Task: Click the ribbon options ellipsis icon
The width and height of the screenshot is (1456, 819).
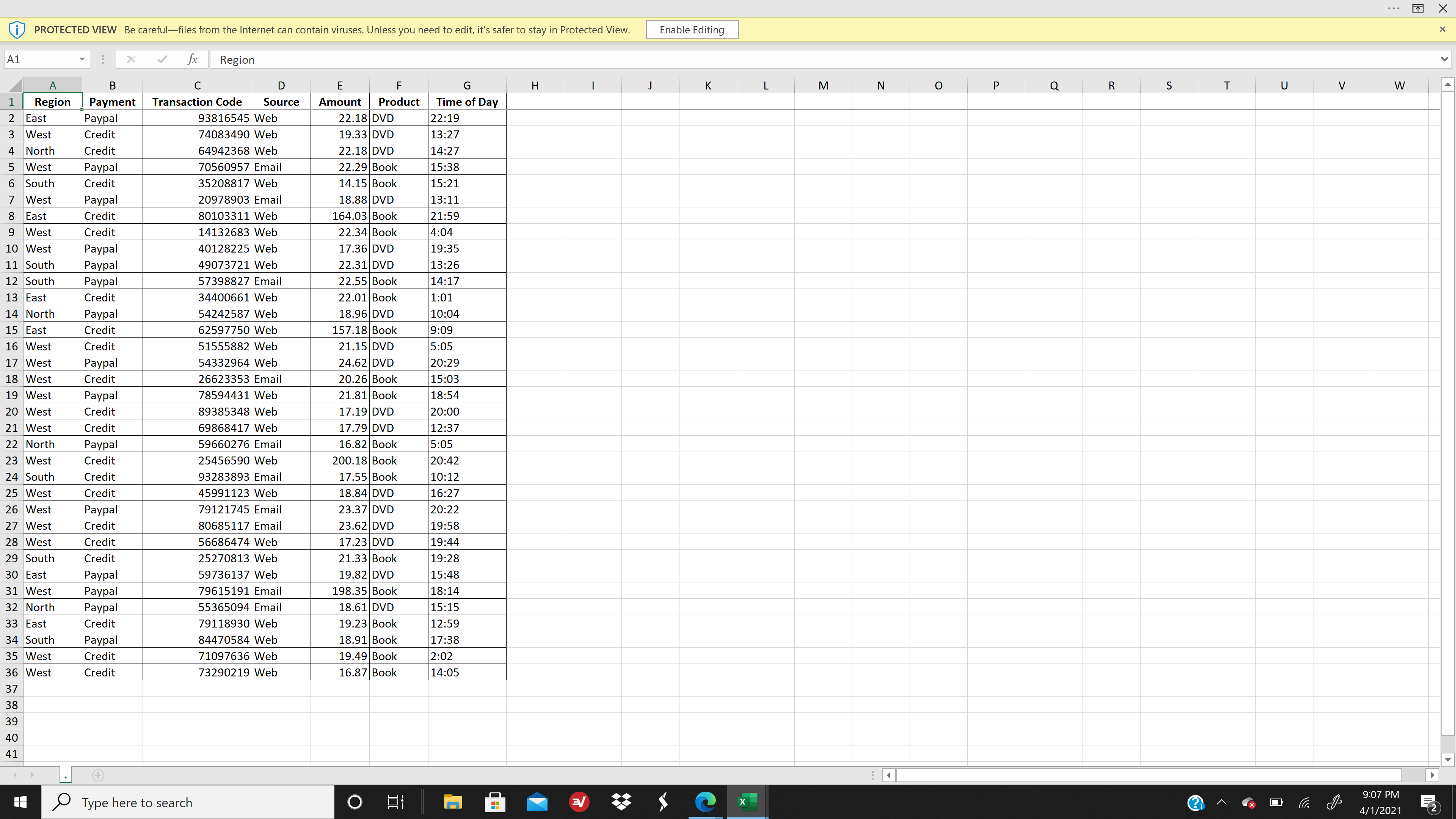Action: [1393, 8]
